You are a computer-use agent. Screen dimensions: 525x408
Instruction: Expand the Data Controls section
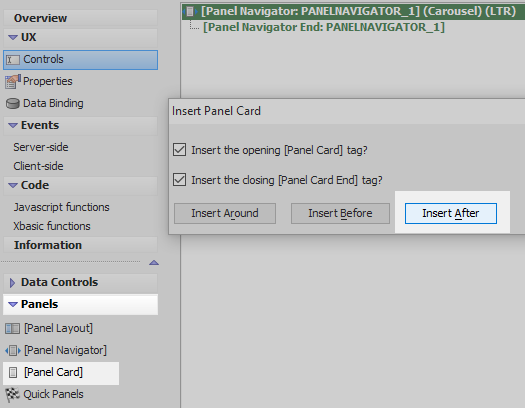pyautogui.click(x=12, y=283)
